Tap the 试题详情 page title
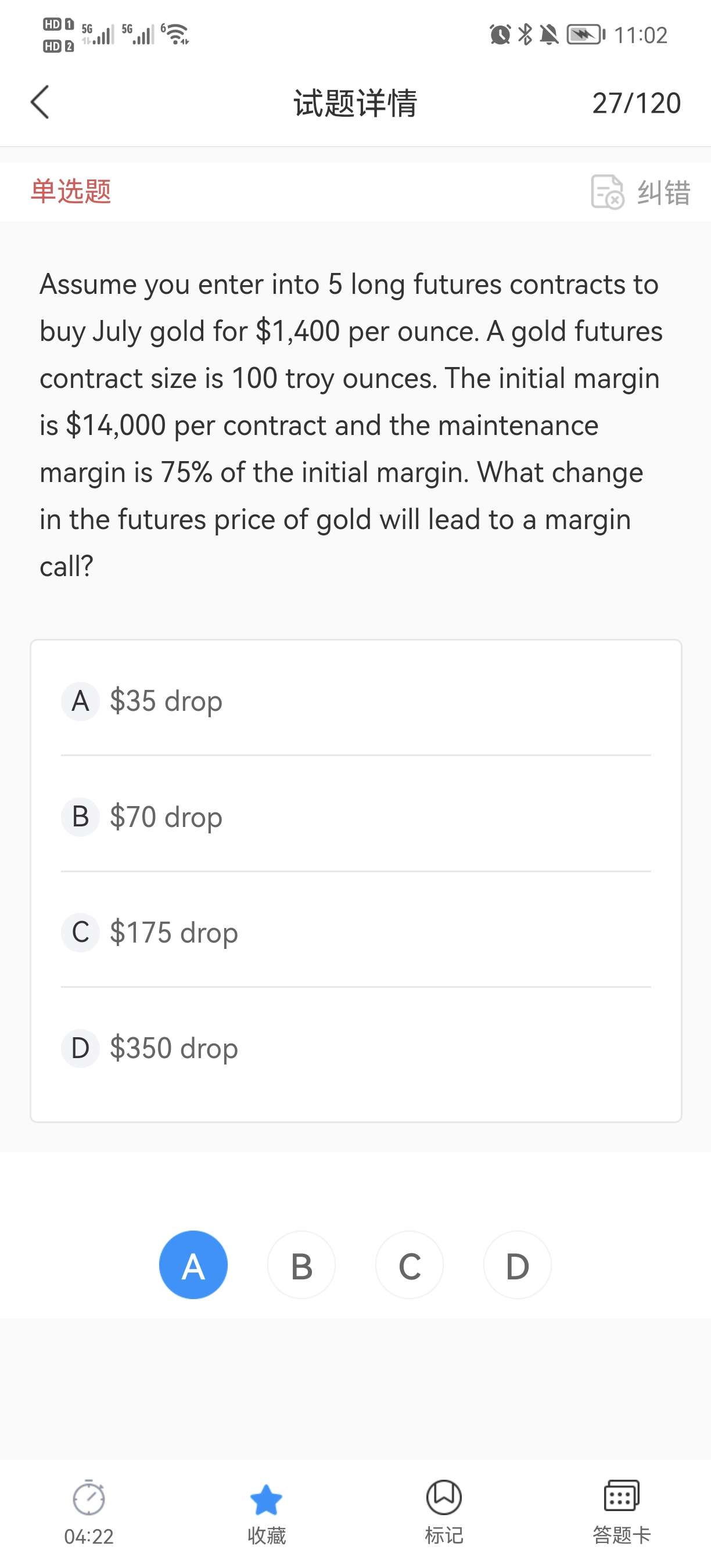 [355, 103]
